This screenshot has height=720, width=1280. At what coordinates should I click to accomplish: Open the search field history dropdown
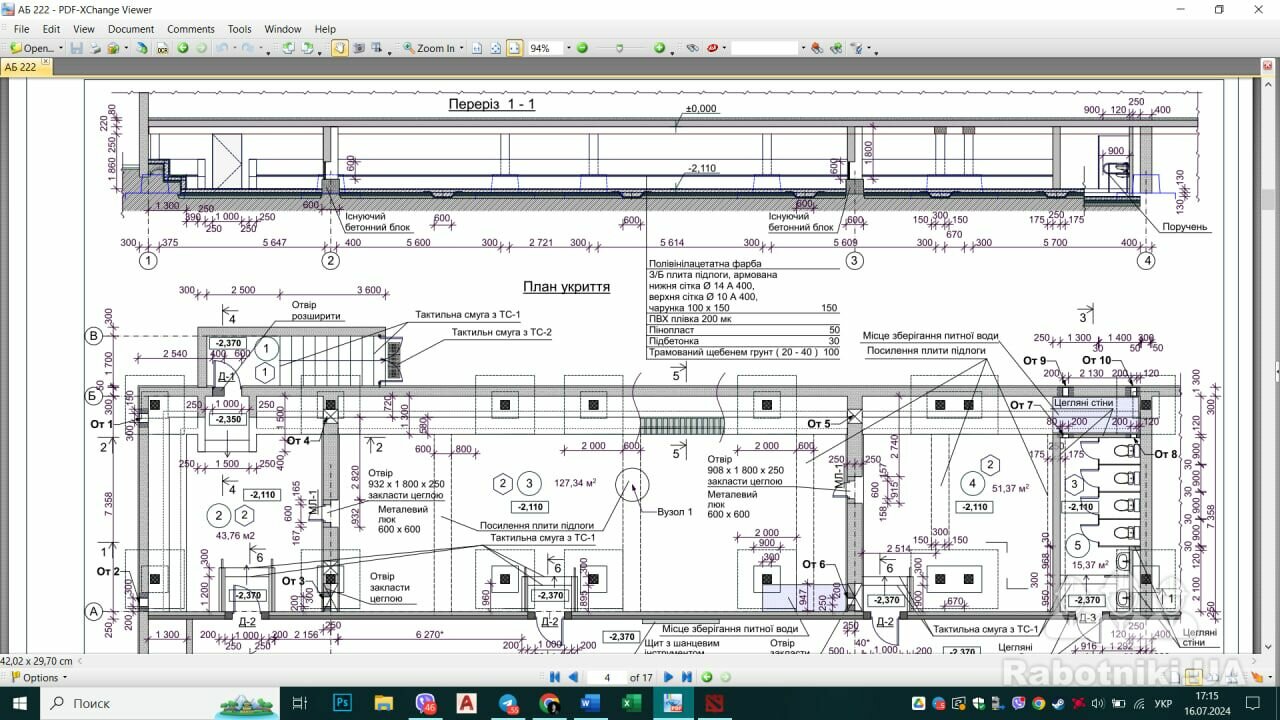[x=803, y=48]
